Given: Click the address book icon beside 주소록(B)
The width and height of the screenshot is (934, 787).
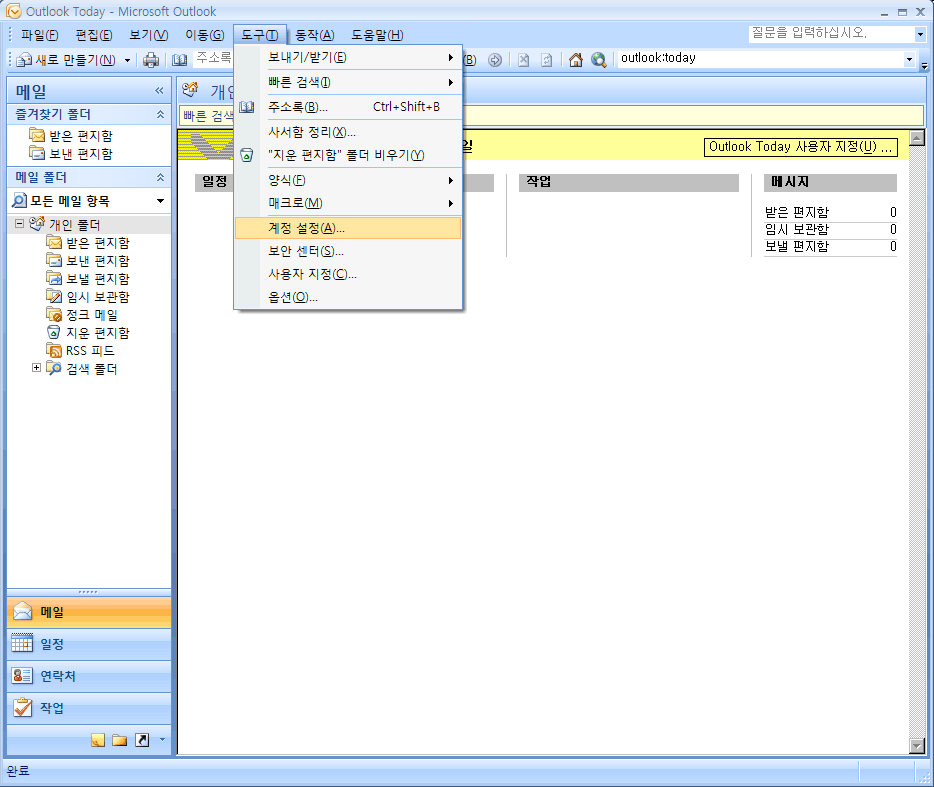Looking at the screenshot, I should coord(247,107).
